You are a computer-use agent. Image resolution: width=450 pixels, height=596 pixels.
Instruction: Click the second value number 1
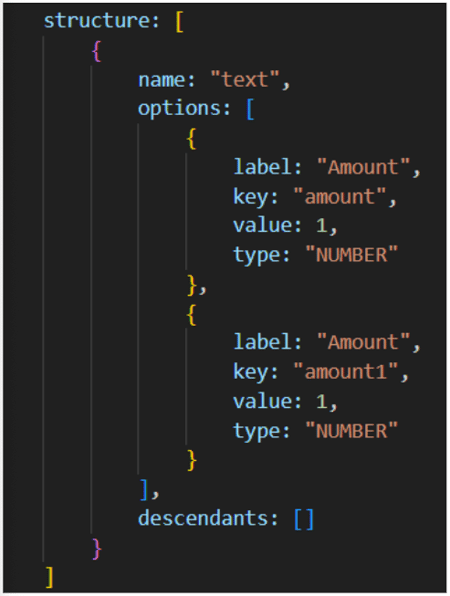tap(322, 401)
